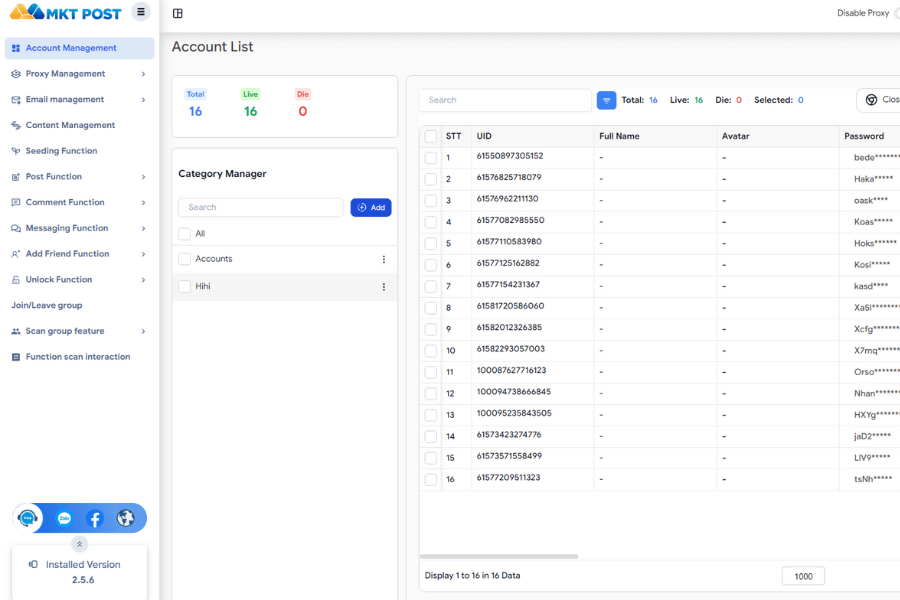This screenshot has height=600, width=900.
Task: Open Content Management menu item
Action: point(80,125)
